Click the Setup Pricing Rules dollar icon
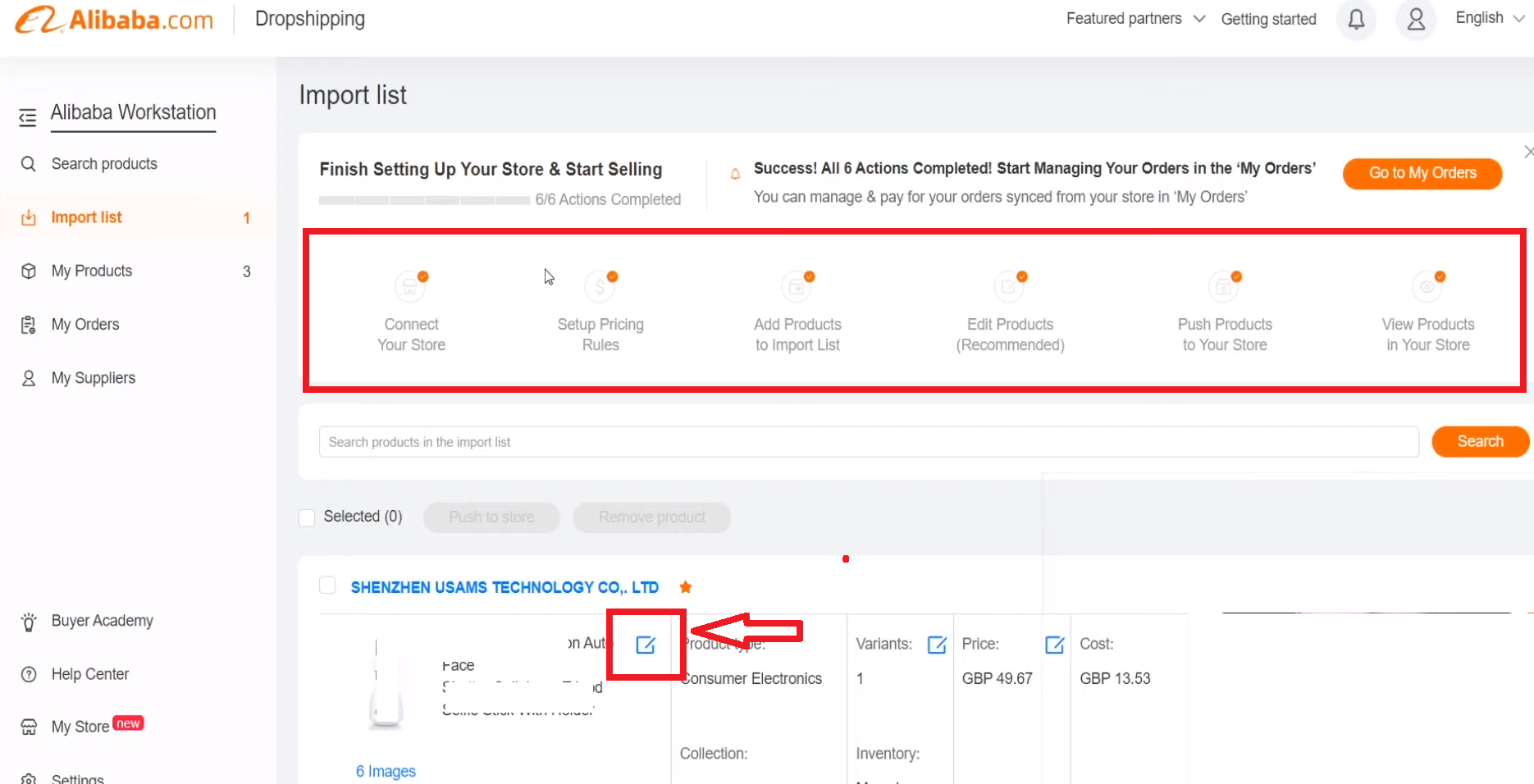This screenshot has width=1534, height=784. [x=600, y=286]
